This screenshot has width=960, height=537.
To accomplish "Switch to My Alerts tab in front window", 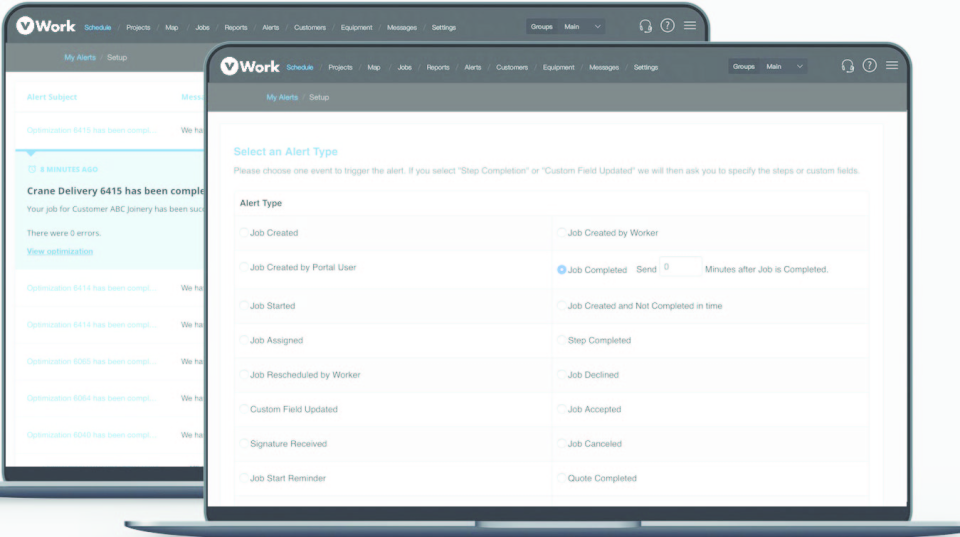I will pyautogui.click(x=282, y=97).
